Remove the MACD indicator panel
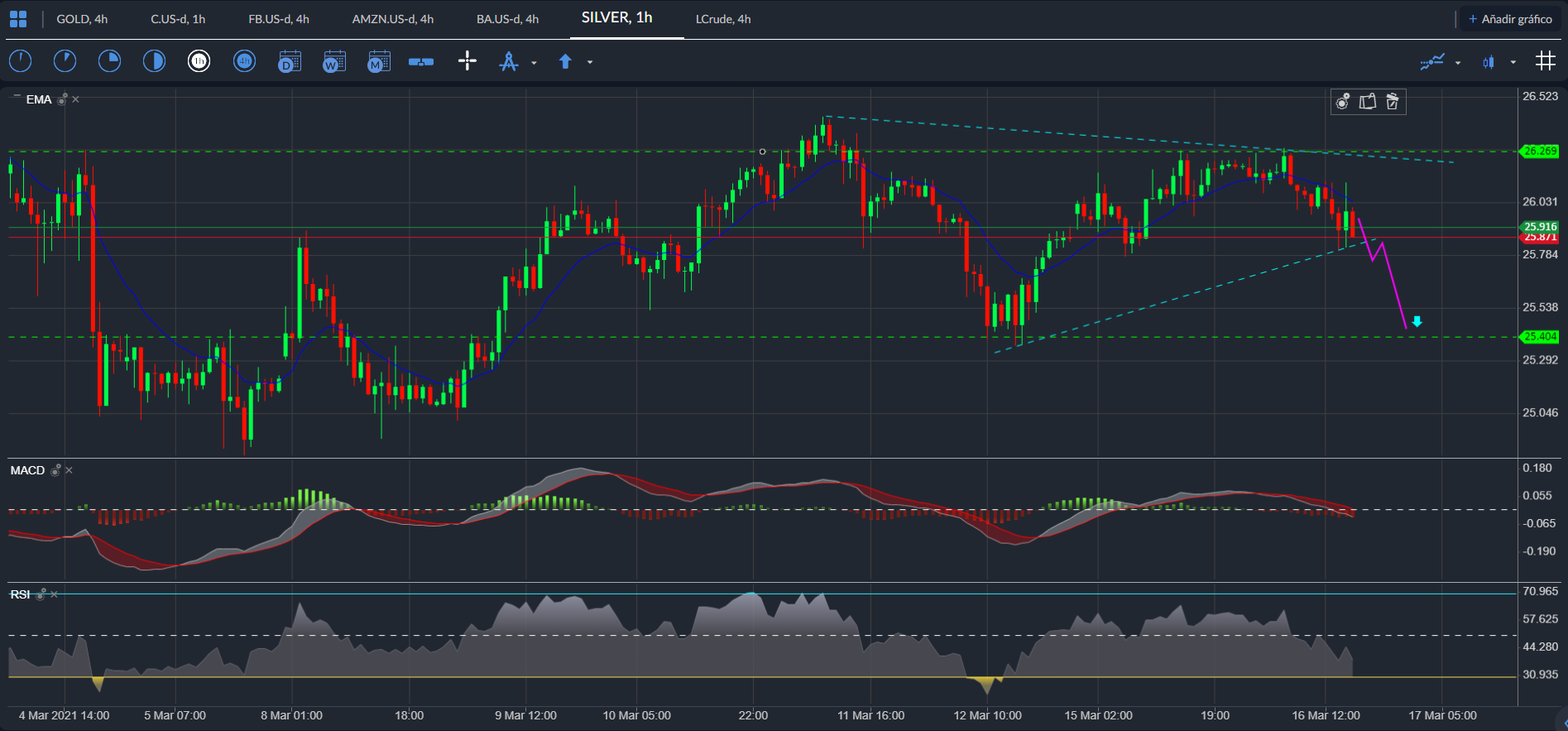The image size is (1568, 731). pos(70,470)
